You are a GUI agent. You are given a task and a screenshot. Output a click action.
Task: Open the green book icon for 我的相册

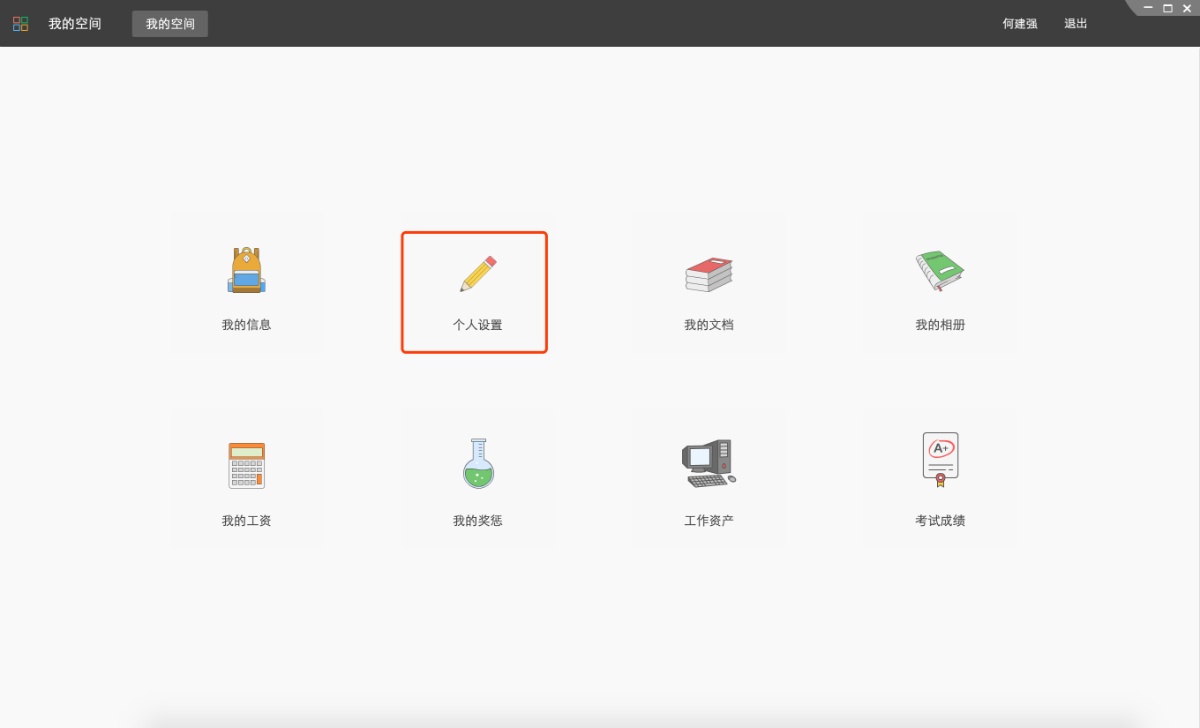939,271
